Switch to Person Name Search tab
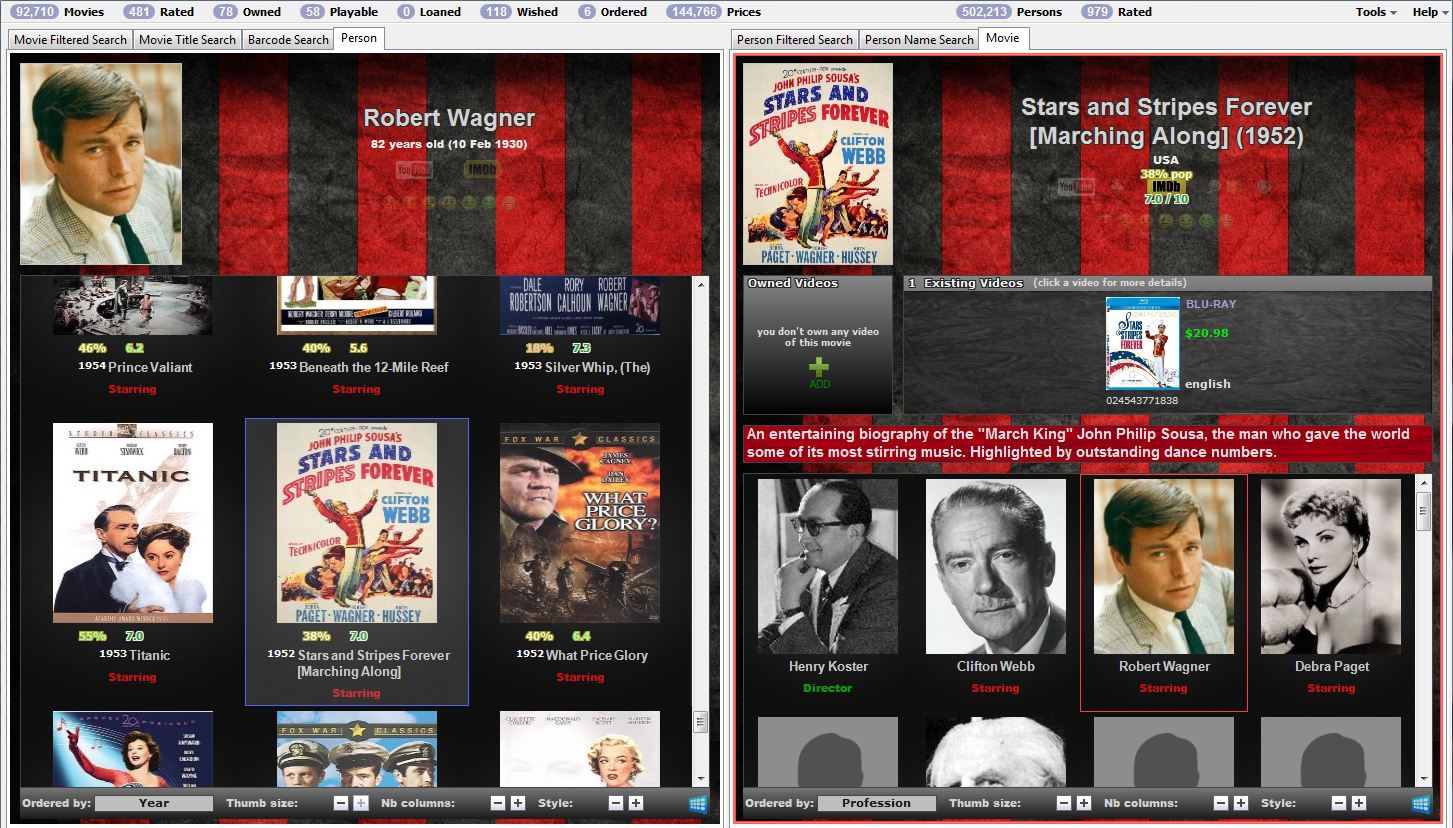Viewport: 1453px width, 828px height. click(x=919, y=40)
